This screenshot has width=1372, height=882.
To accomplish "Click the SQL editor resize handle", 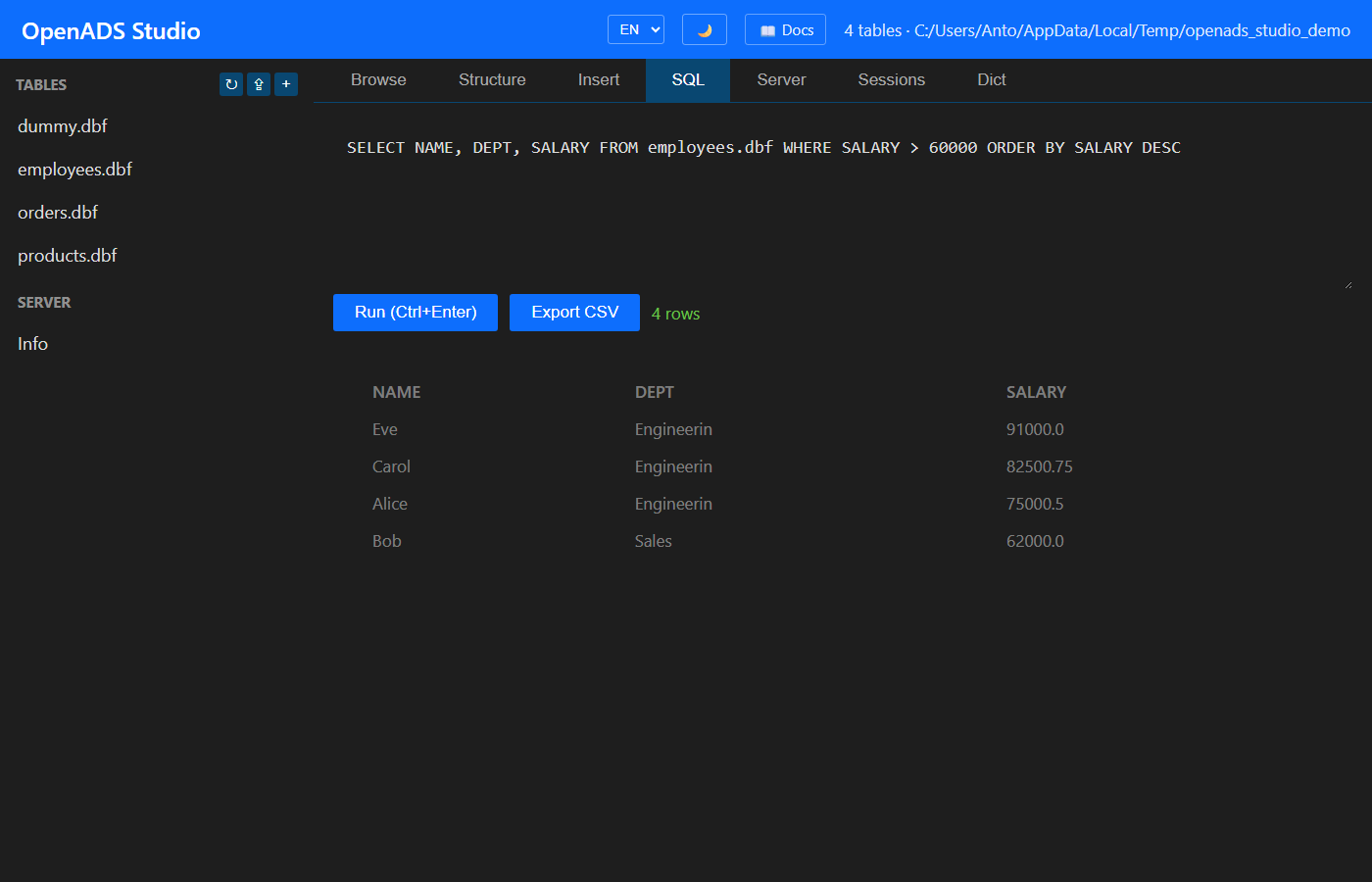I will click(x=1347, y=284).
